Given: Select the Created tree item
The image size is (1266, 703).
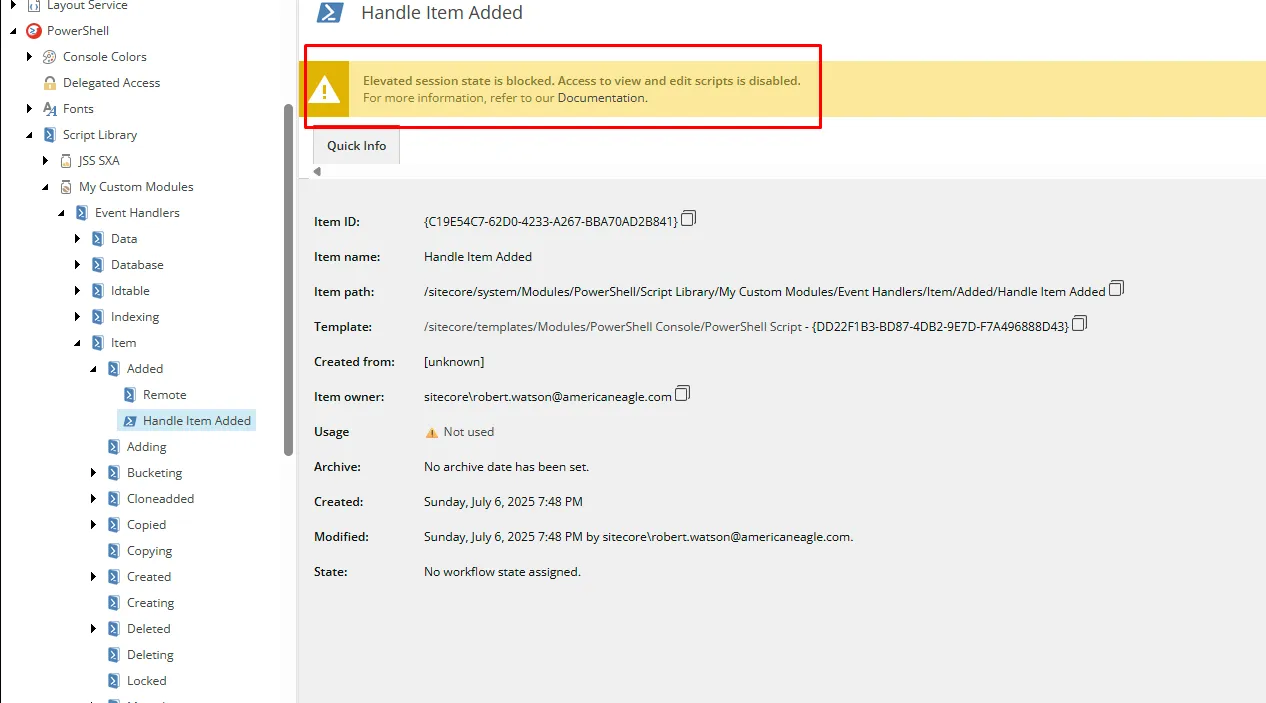Looking at the screenshot, I should (x=149, y=577).
